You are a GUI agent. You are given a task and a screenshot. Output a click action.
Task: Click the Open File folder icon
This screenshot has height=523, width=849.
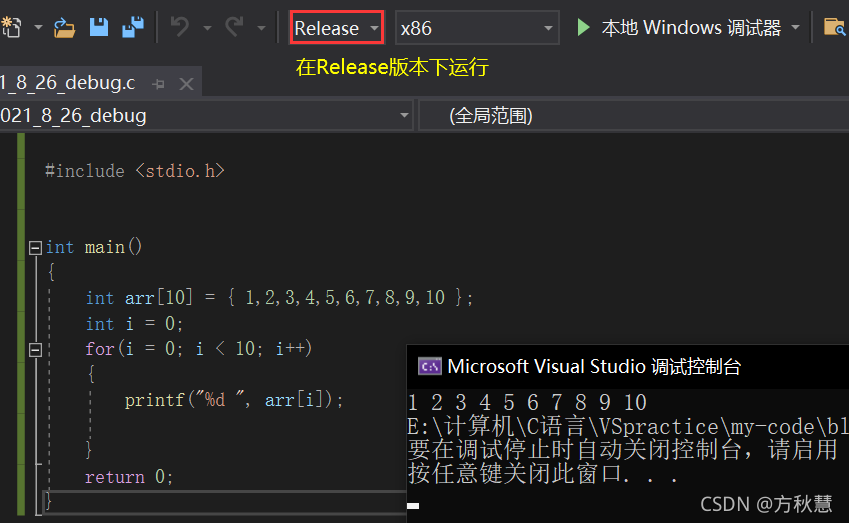pyautogui.click(x=64, y=27)
